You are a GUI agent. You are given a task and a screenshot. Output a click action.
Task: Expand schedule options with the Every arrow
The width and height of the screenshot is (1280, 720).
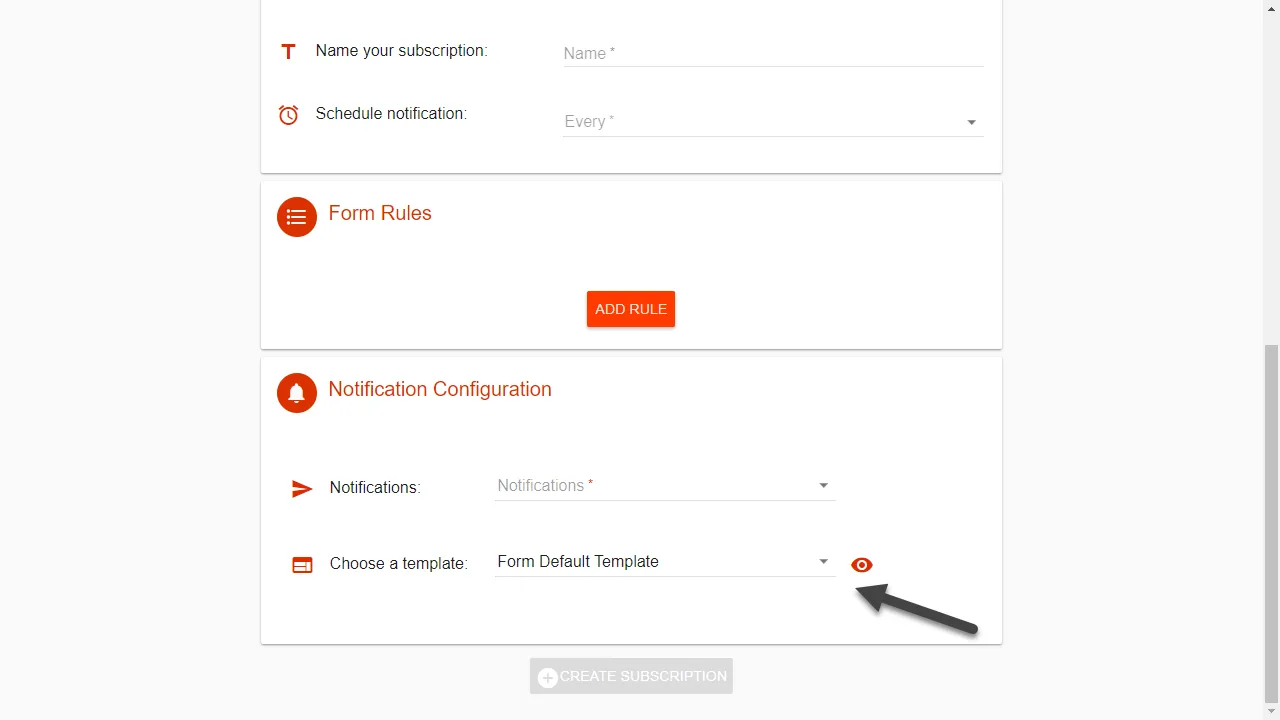[x=971, y=123]
